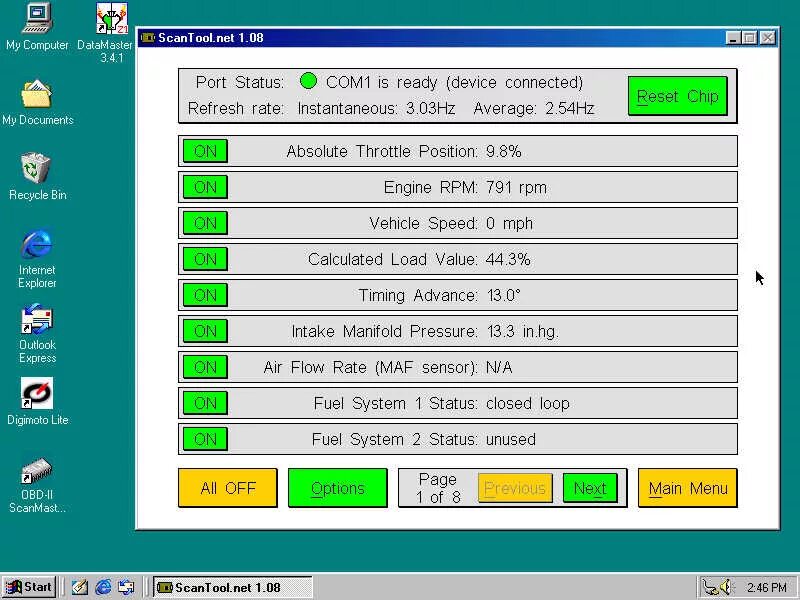Disable the Air Flow Rate MAF sensor
The width and height of the screenshot is (800, 600).
pyautogui.click(x=205, y=367)
